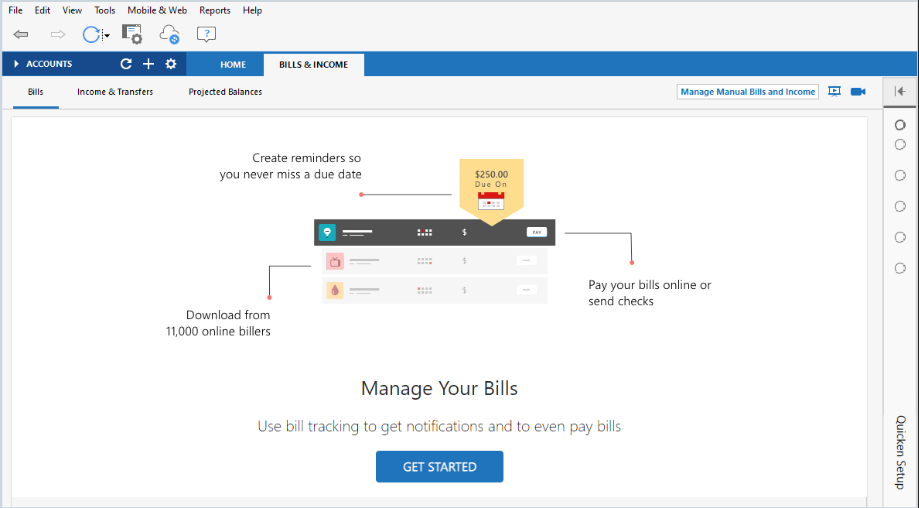The height and width of the screenshot is (508, 919).
Task: Click the Manage Your Bills heading
Action: [x=440, y=388]
